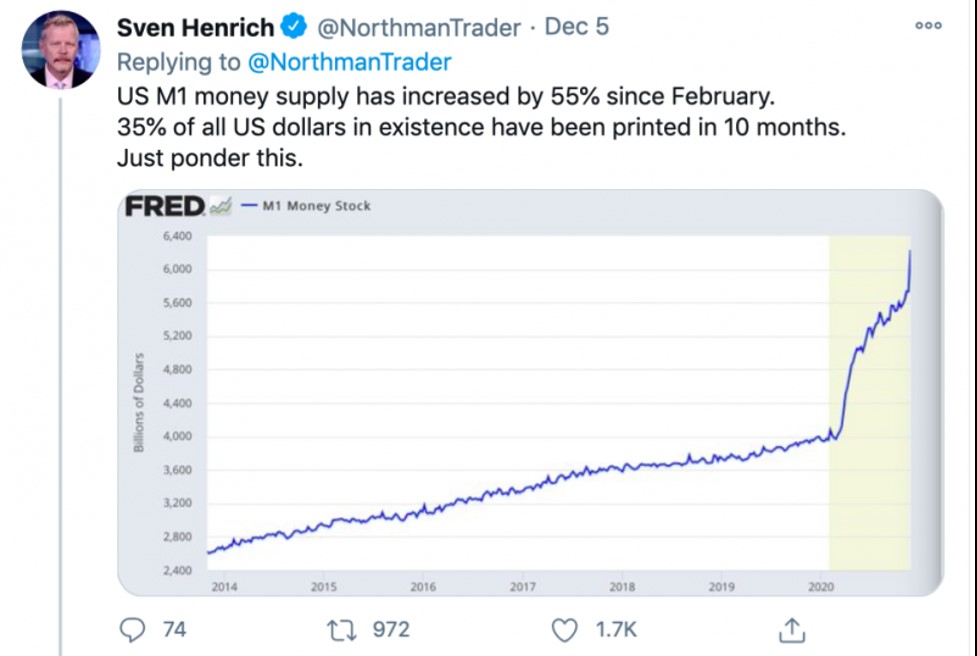Select the M1 Money Stock legend label
Screen dimensions: 977x656
click(x=316, y=206)
